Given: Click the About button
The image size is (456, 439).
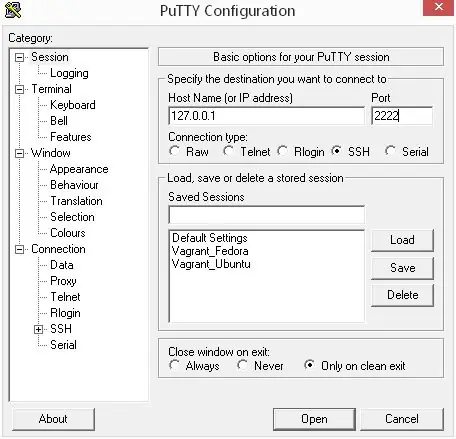Looking at the screenshot, I should 53,419.
